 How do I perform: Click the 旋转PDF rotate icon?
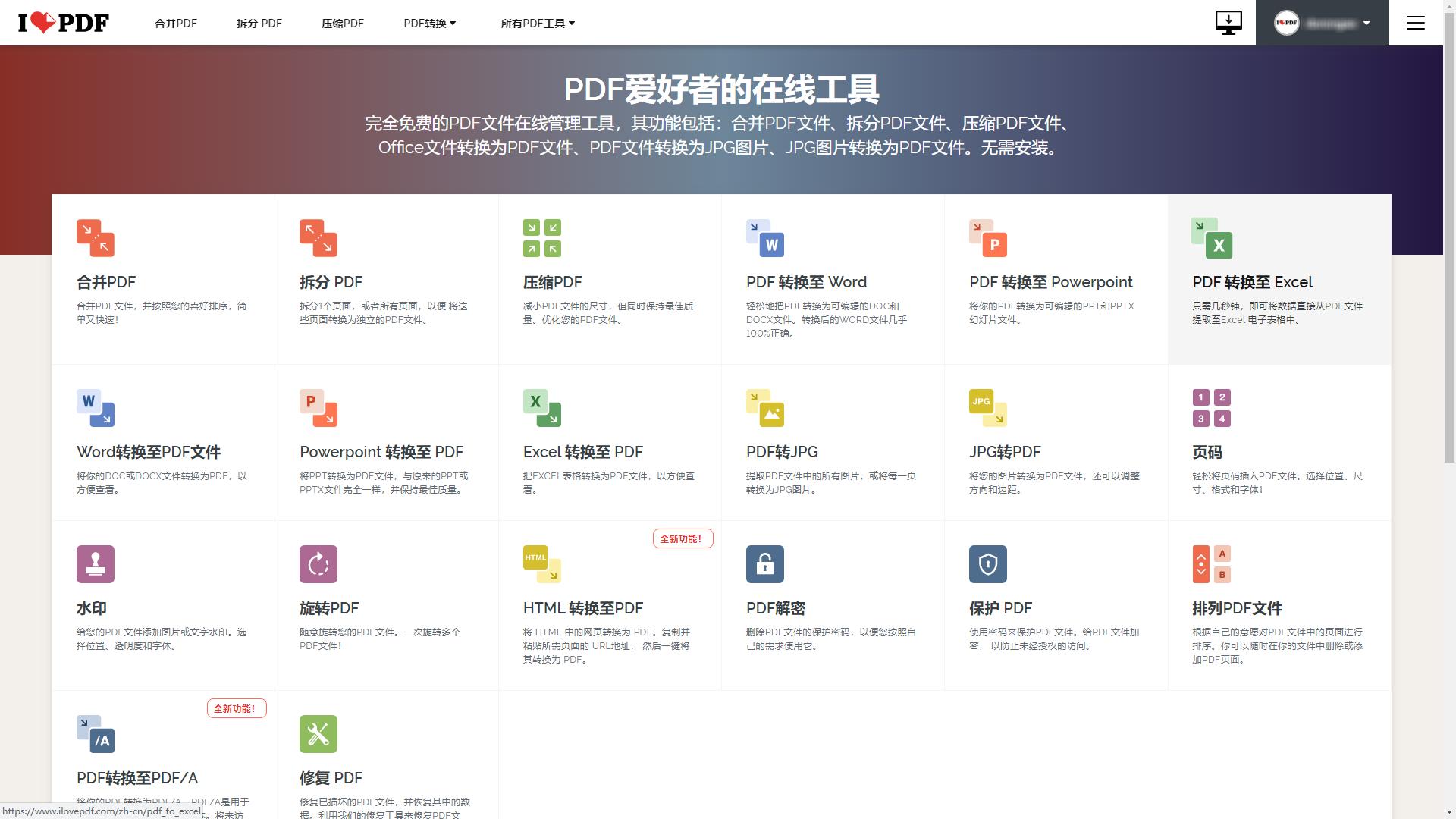(318, 563)
